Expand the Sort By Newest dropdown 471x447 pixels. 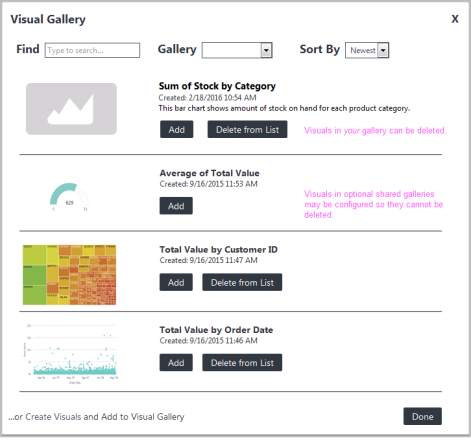383,50
